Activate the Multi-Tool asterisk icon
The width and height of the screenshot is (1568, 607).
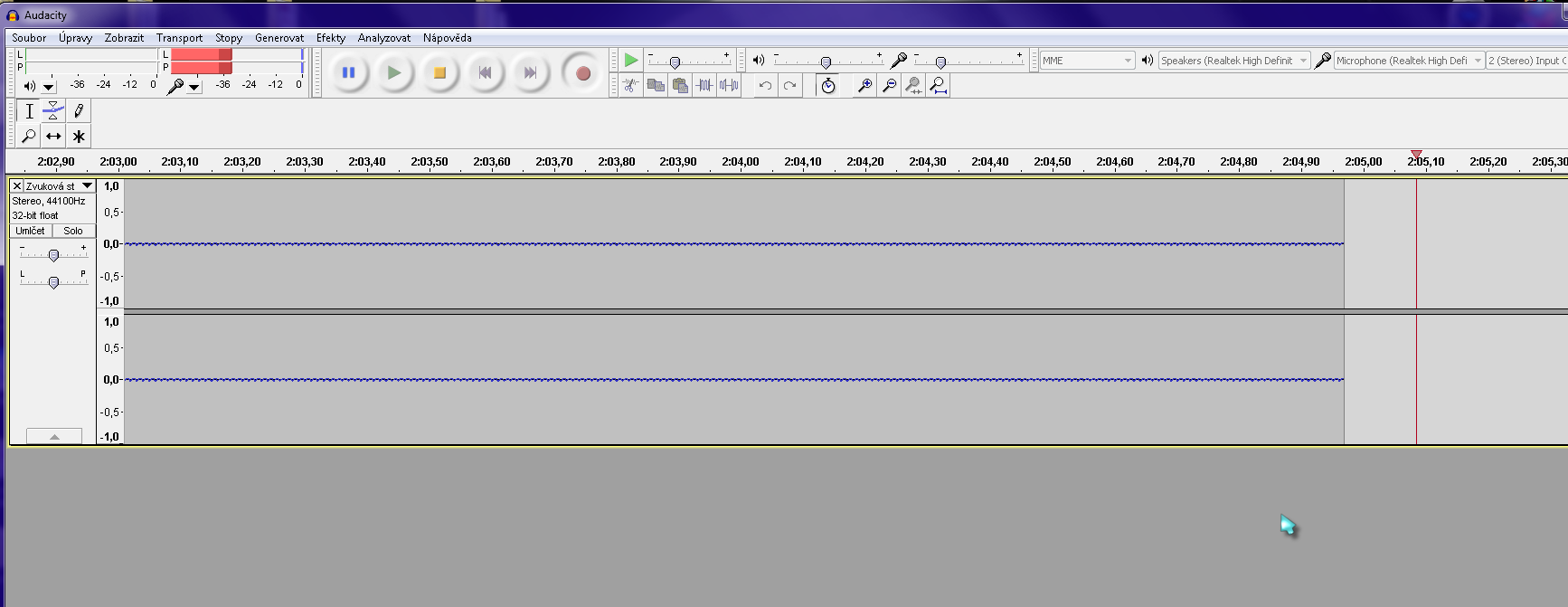pyautogui.click(x=79, y=137)
